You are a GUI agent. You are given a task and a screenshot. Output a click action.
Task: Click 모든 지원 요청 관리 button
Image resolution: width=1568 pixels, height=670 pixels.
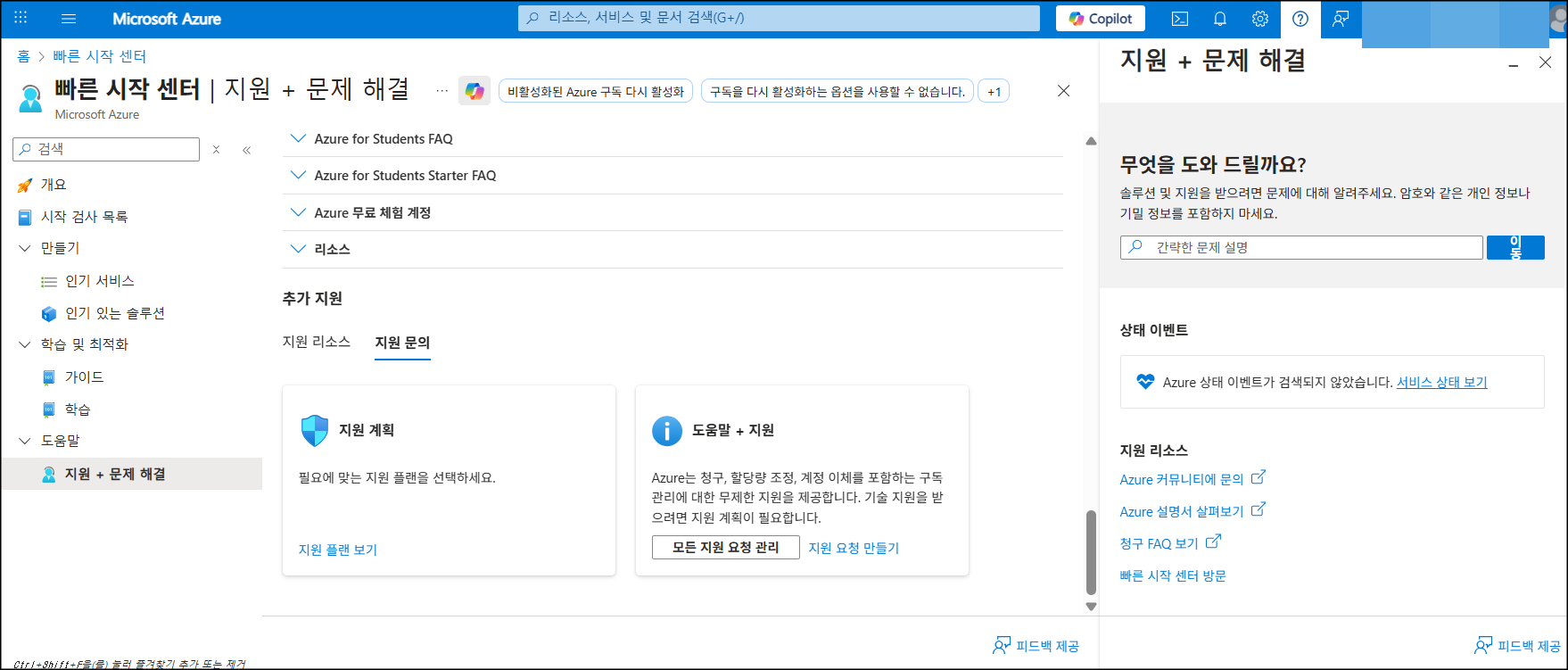tap(725, 548)
